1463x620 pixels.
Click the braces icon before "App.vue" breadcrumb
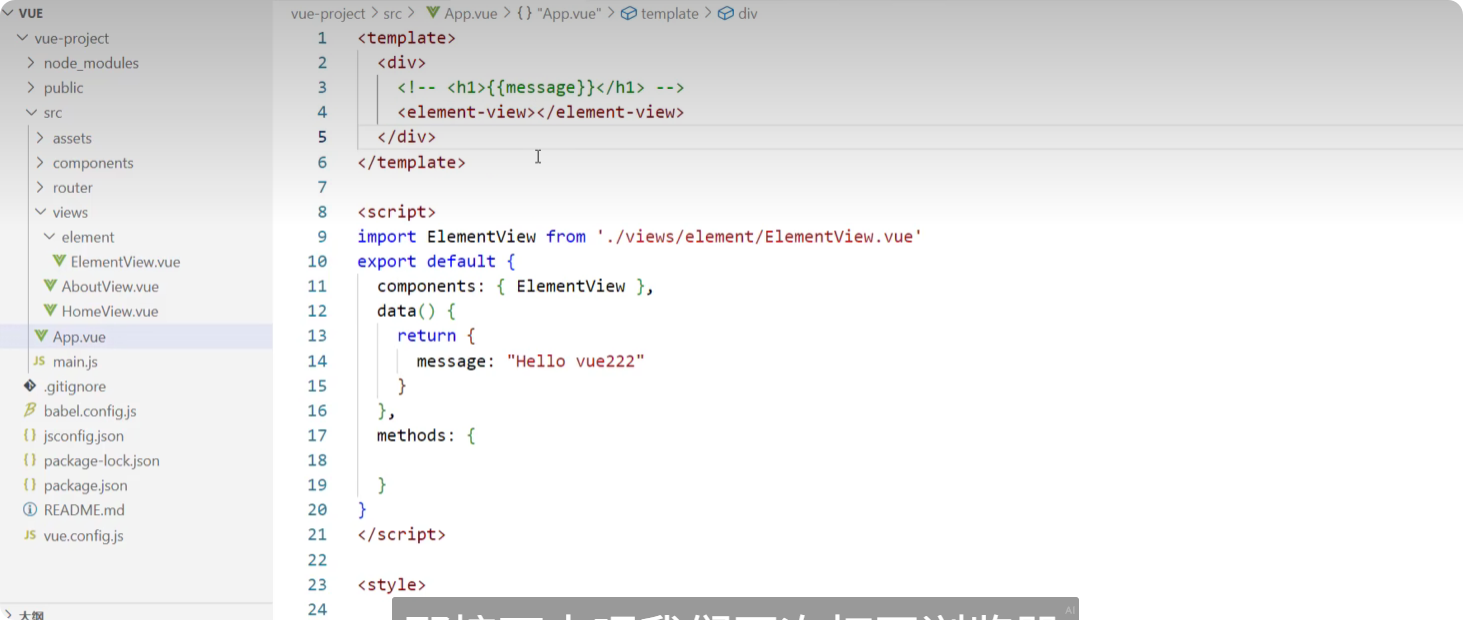525,14
